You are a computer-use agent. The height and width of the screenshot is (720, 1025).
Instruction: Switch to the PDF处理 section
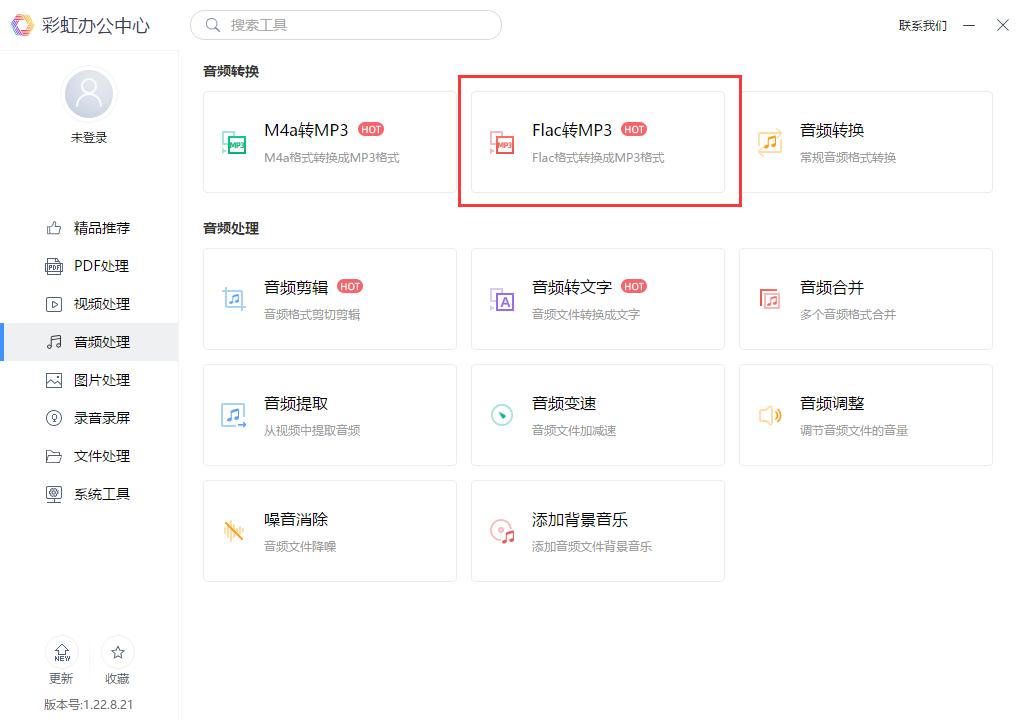89,265
